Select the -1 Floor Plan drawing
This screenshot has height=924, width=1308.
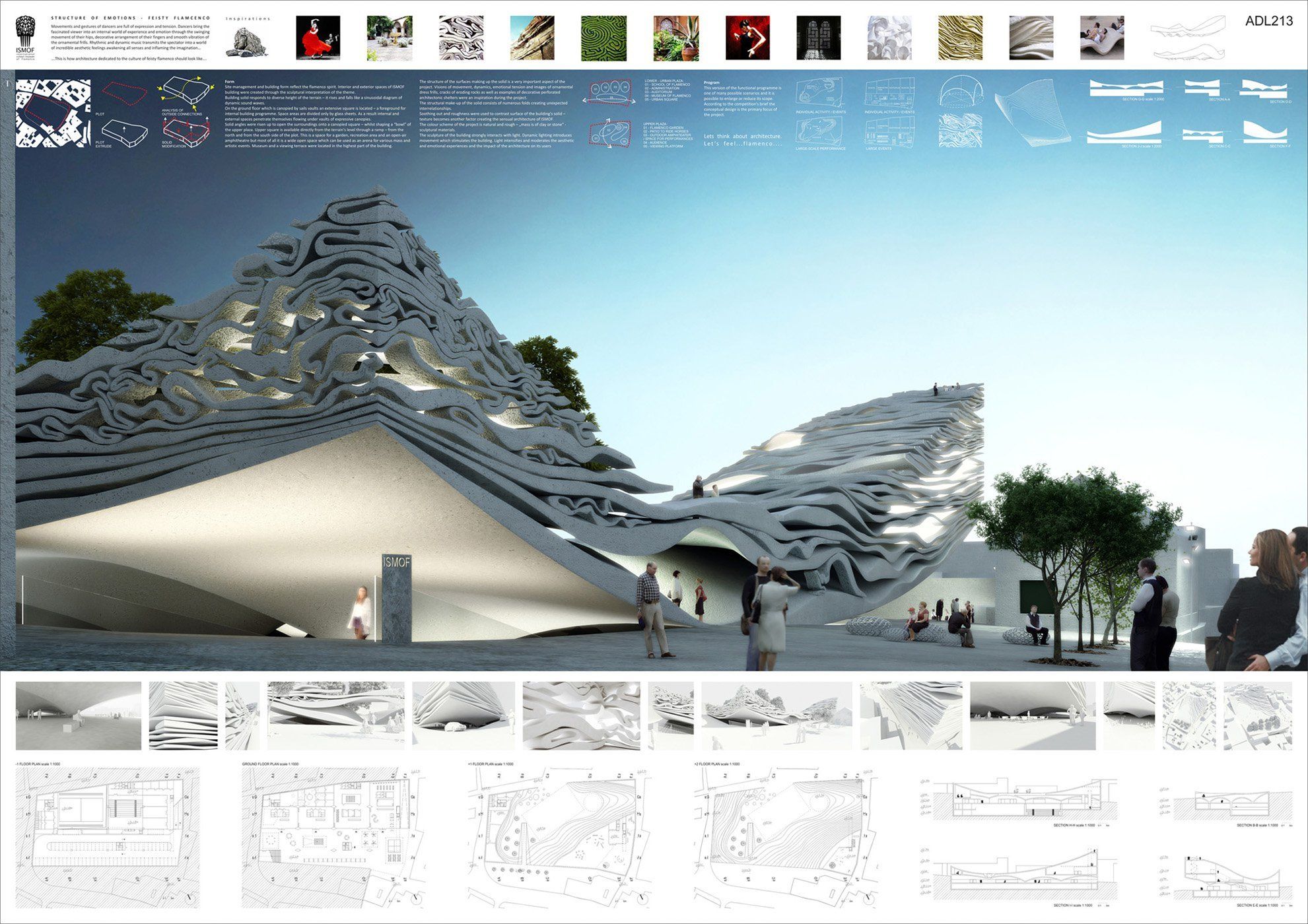click(107, 836)
